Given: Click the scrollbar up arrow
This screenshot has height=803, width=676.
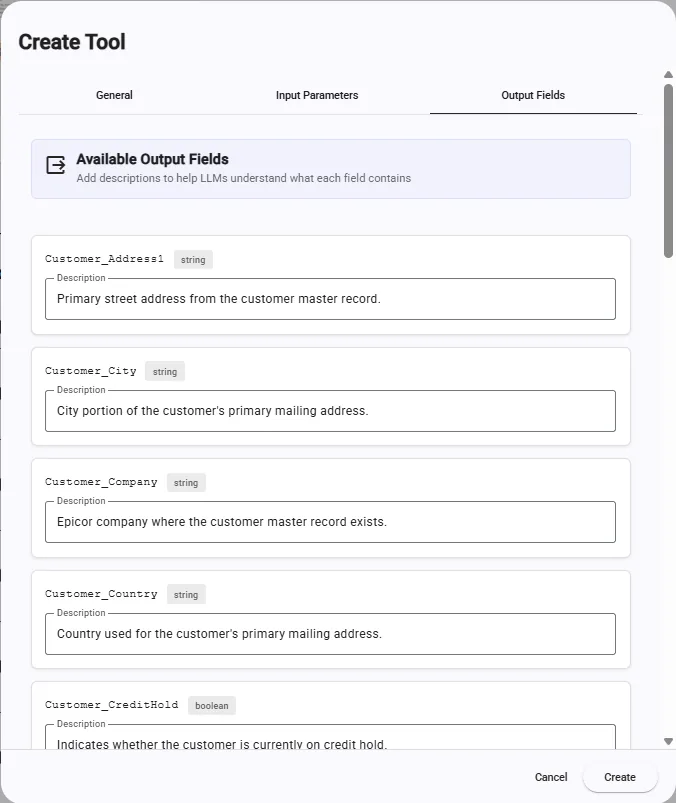Looking at the screenshot, I should click(668, 75).
